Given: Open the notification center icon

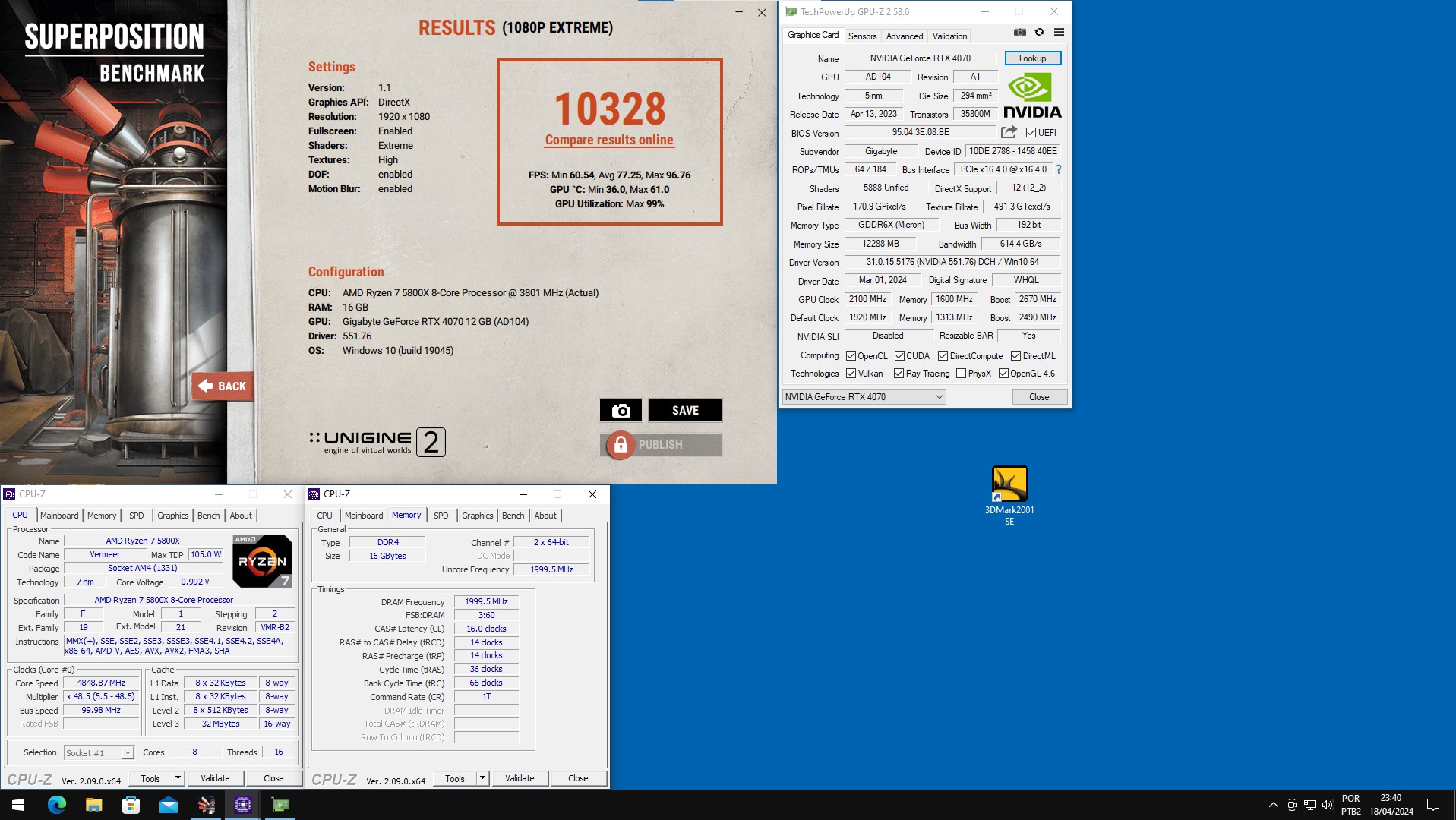Looking at the screenshot, I should click(1433, 805).
